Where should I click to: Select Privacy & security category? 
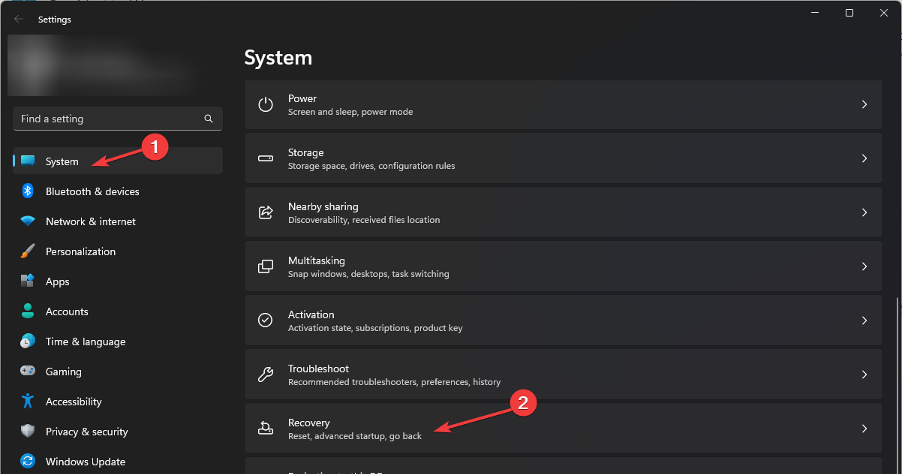[118, 431]
